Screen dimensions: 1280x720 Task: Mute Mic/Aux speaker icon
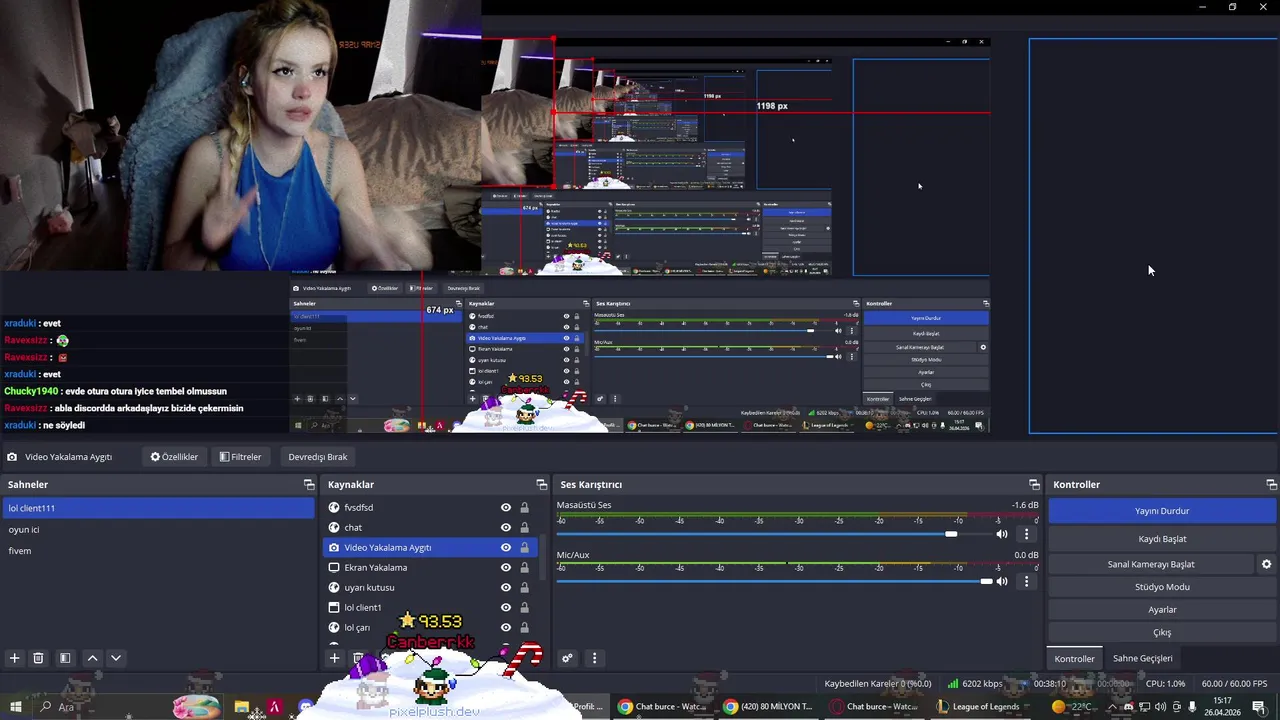[1002, 581]
